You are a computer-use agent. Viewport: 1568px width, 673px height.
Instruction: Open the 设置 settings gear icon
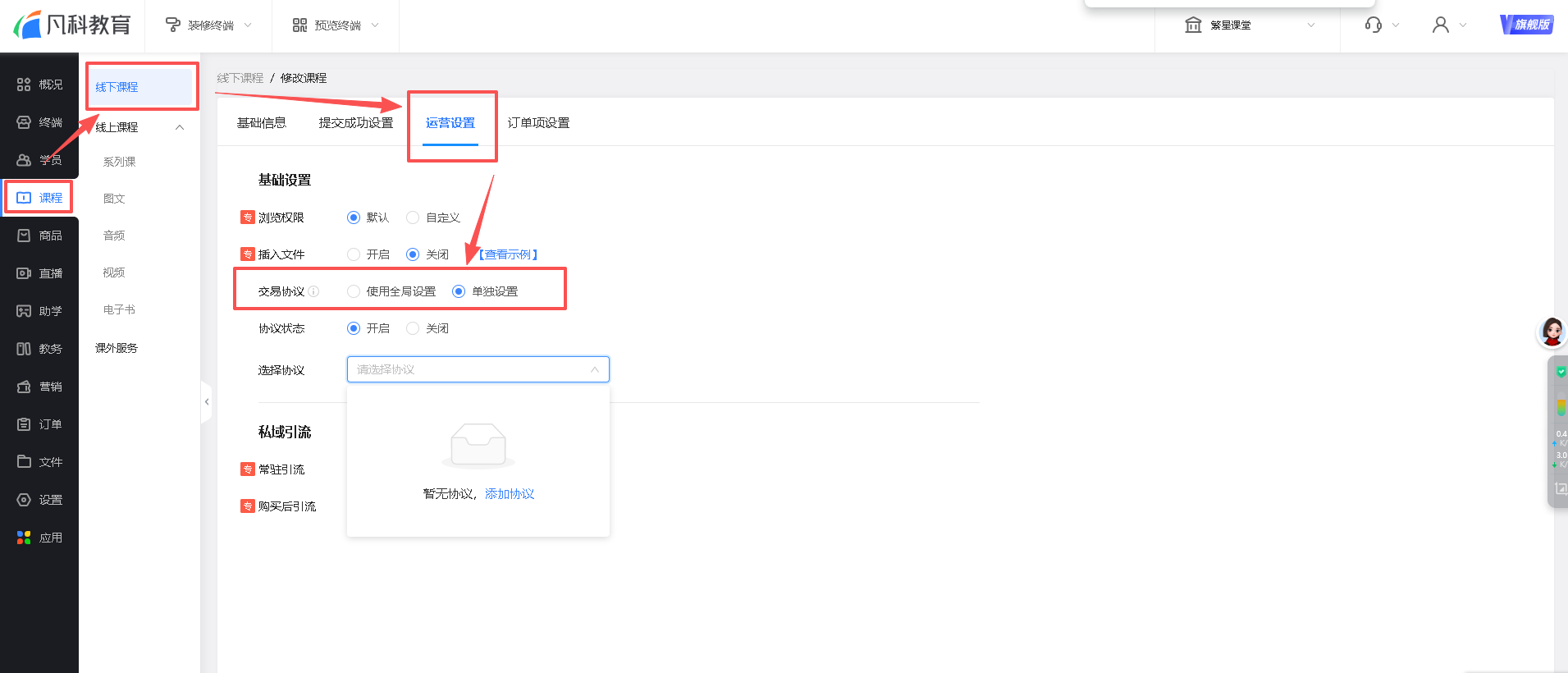click(24, 500)
